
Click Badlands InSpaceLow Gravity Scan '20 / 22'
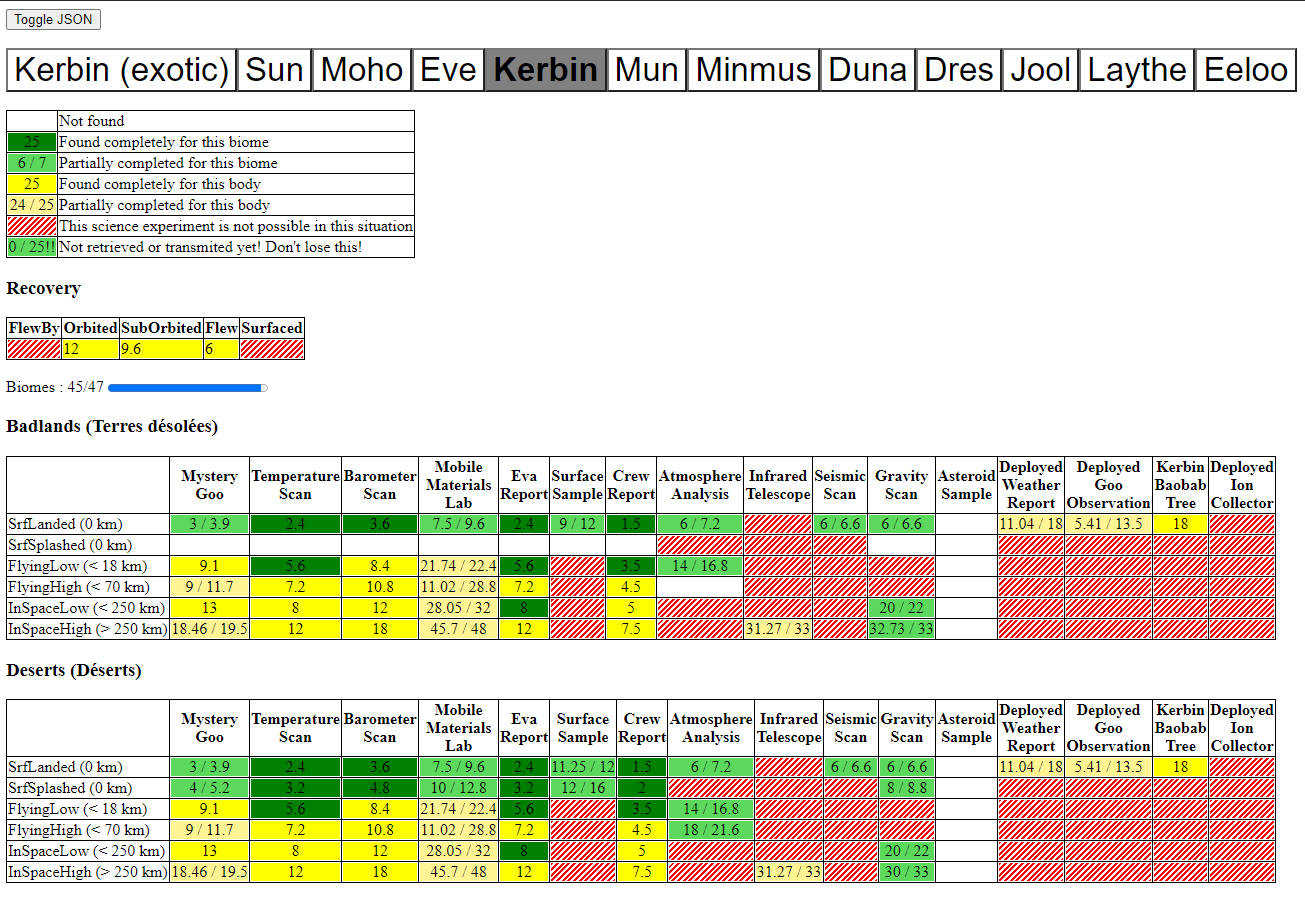pos(900,608)
